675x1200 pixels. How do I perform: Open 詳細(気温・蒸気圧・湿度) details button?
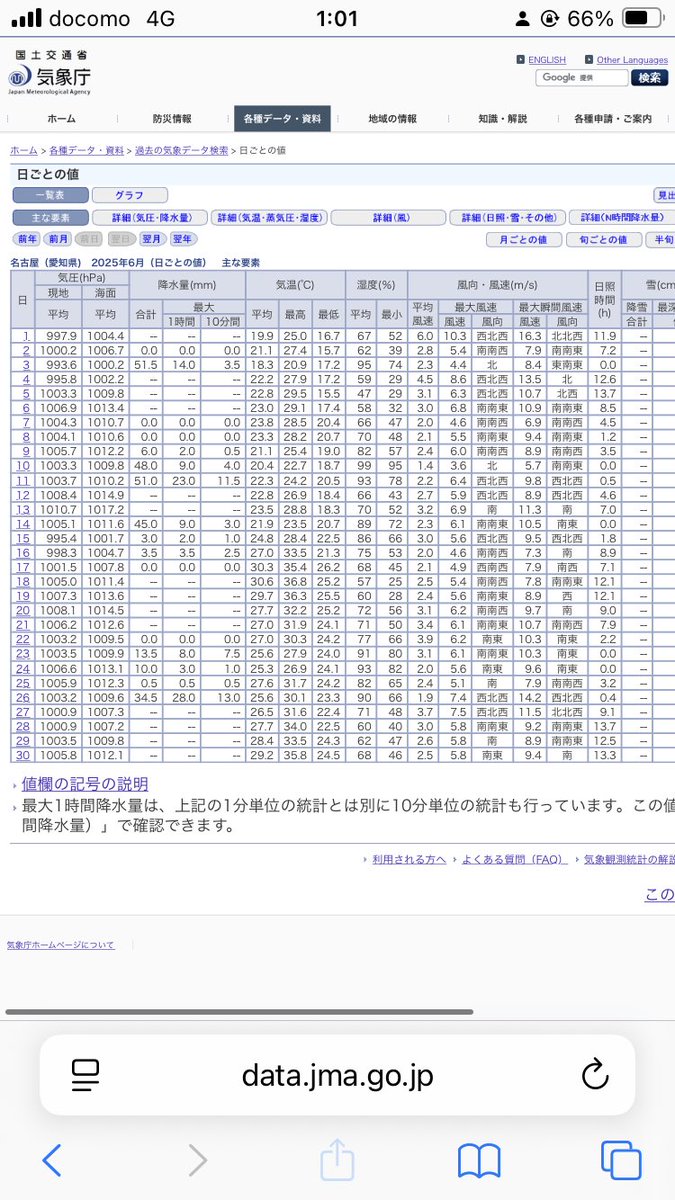tap(270, 218)
